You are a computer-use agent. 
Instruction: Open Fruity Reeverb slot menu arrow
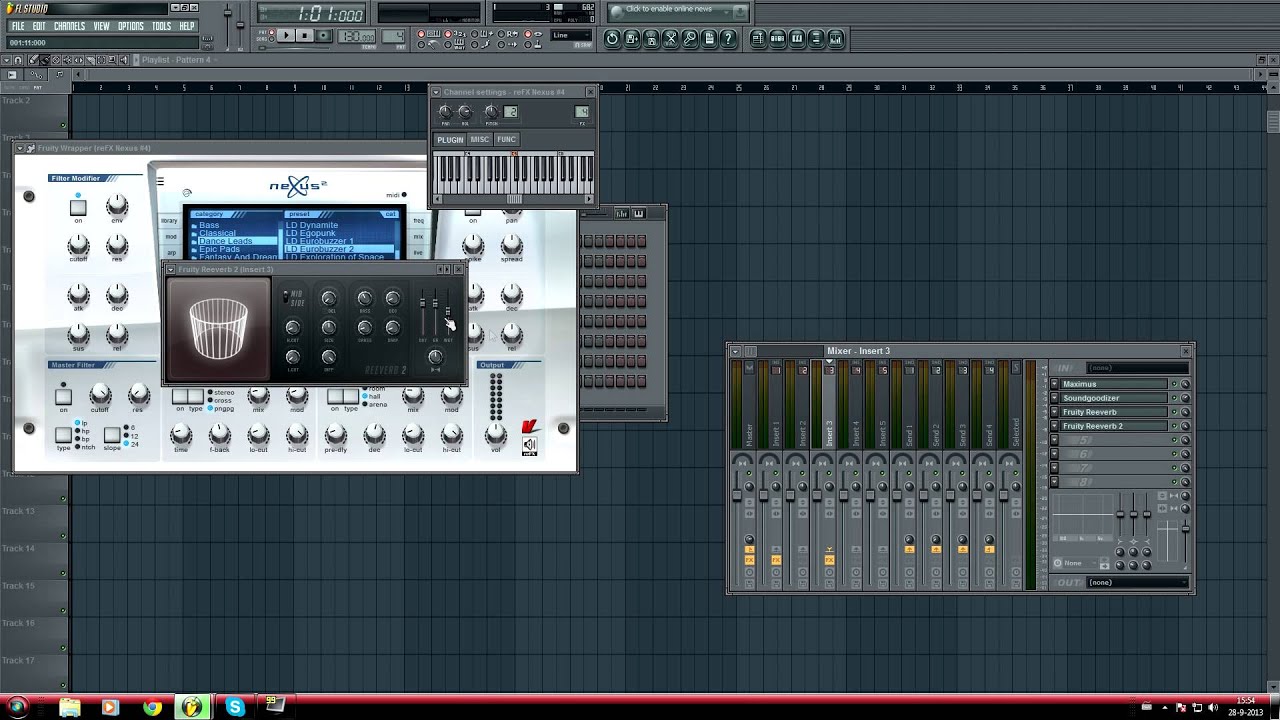pyautogui.click(x=1054, y=412)
